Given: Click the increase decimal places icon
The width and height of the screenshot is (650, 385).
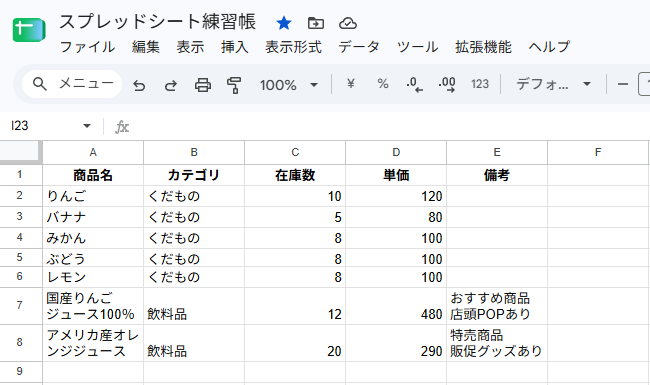Looking at the screenshot, I should 447,84.
